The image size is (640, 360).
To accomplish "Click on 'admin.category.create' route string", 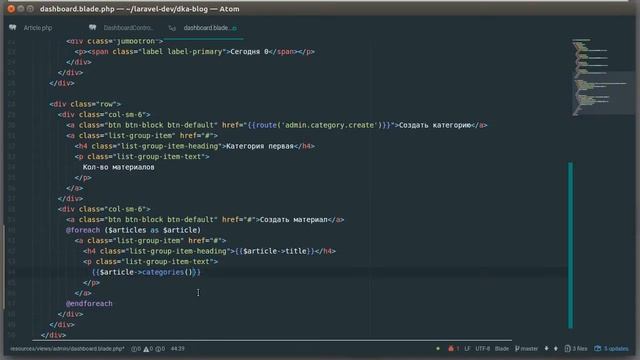I will click(x=329, y=125).
